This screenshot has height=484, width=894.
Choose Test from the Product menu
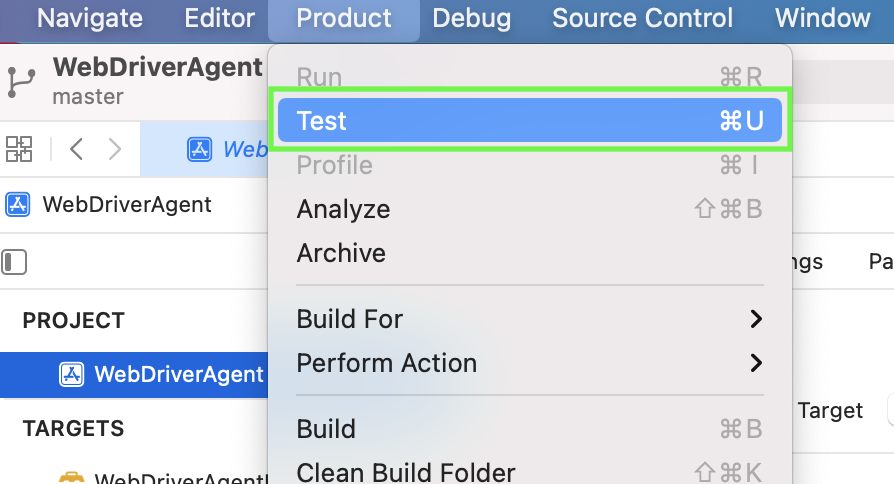[x=530, y=121]
